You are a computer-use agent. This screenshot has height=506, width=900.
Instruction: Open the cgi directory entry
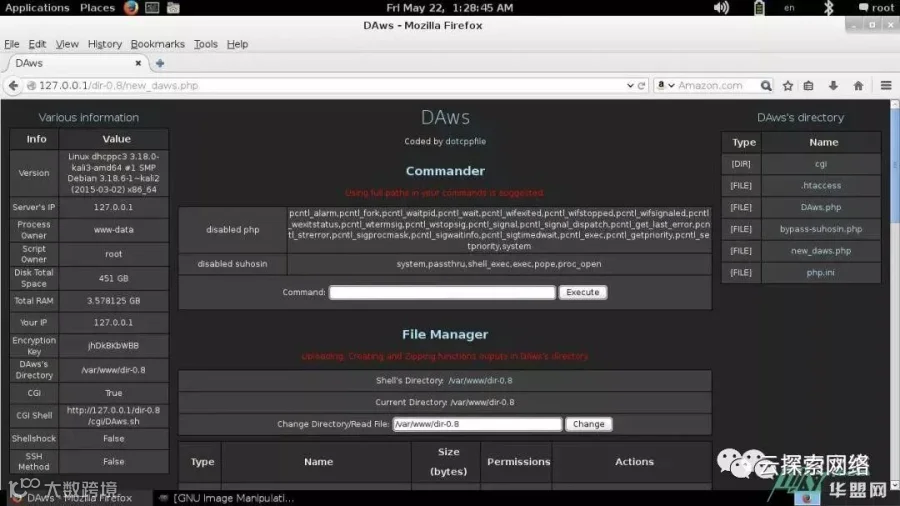tap(821, 164)
